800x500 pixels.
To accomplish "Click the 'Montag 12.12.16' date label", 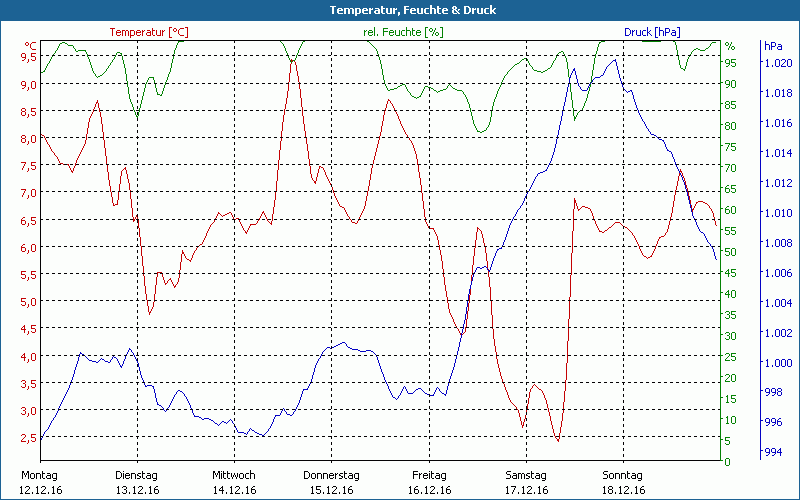I will click(x=40, y=482).
